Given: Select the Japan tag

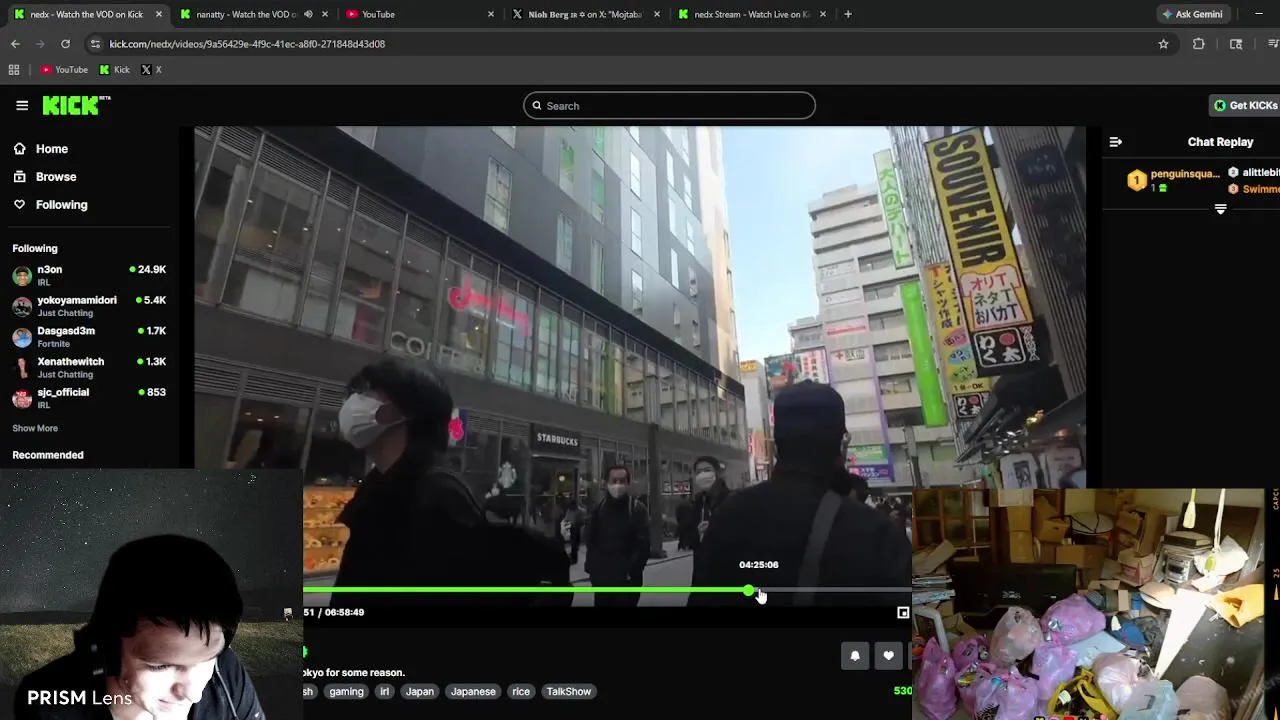Looking at the screenshot, I should coord(419,692).
